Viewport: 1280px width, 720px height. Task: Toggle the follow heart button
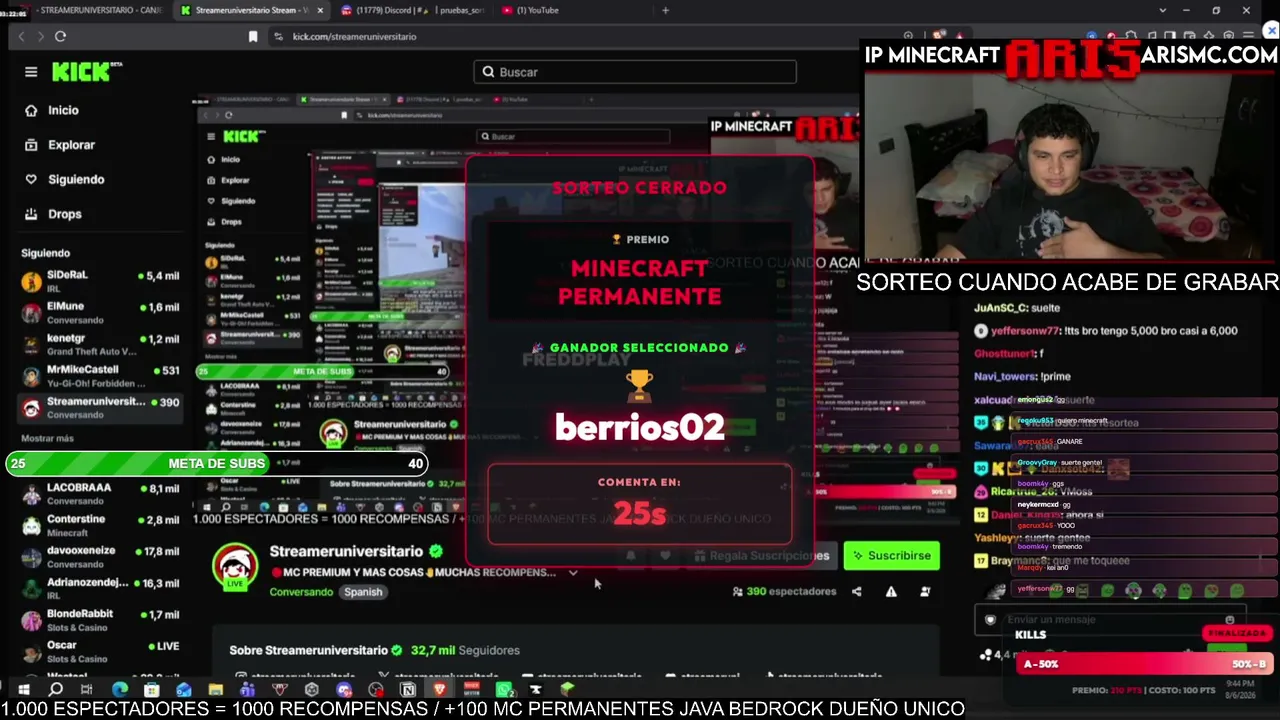click(x=665, y=556)
